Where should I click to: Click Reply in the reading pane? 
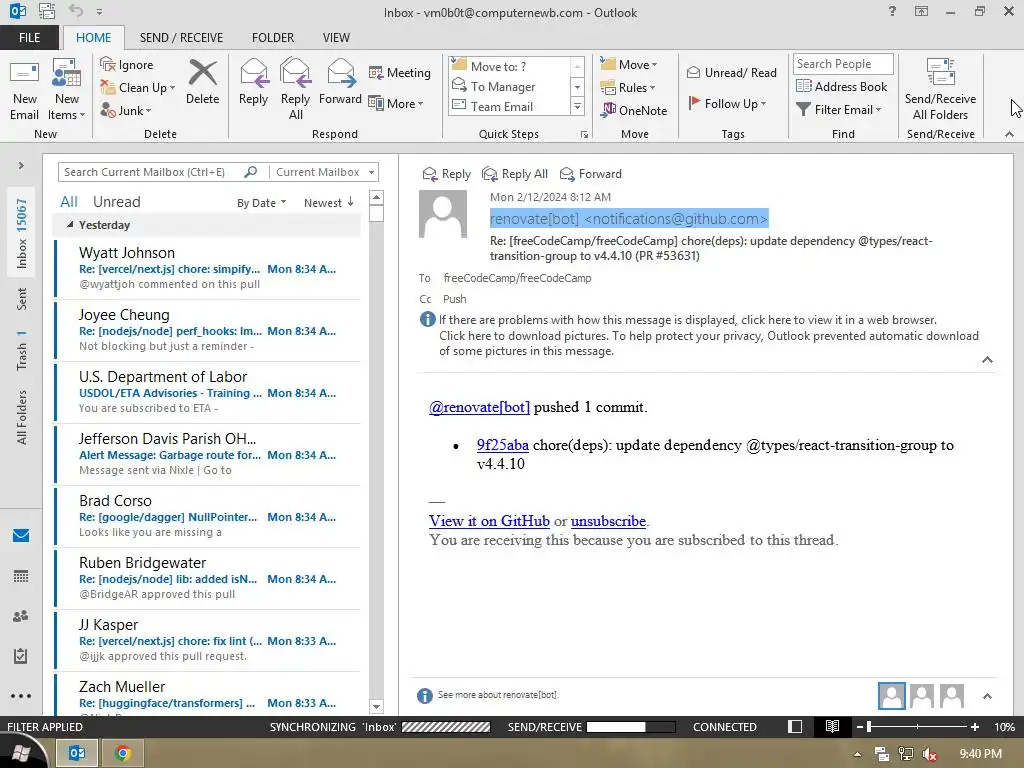(447, 174)
